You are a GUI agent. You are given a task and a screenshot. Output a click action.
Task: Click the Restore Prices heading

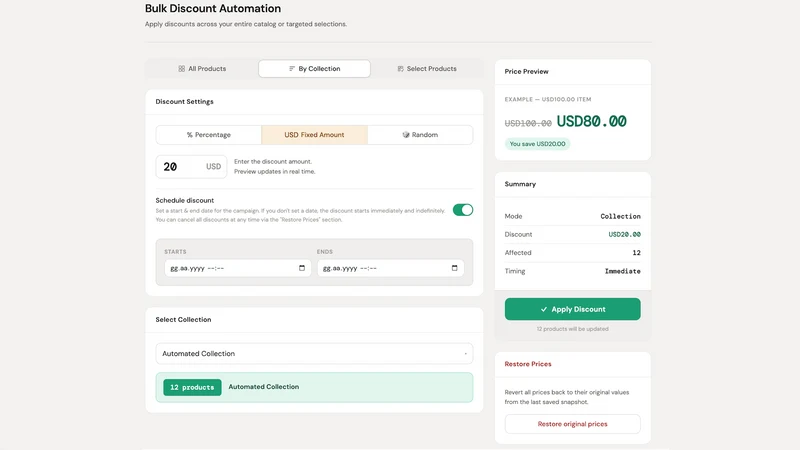pyautogui.click(x=528, y=364)
